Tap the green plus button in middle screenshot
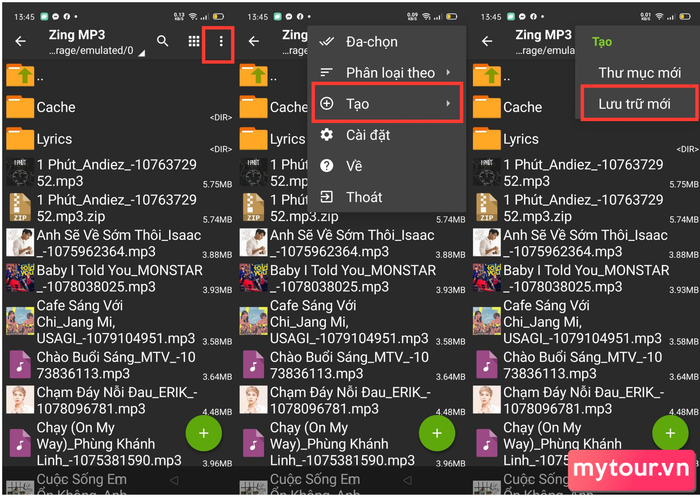 pyautogui.click(x=437, y=433)
